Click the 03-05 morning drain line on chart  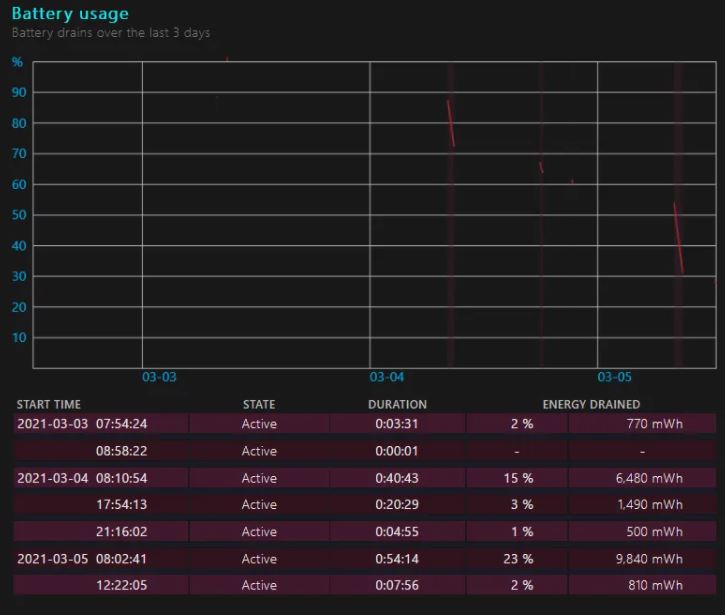678,238
